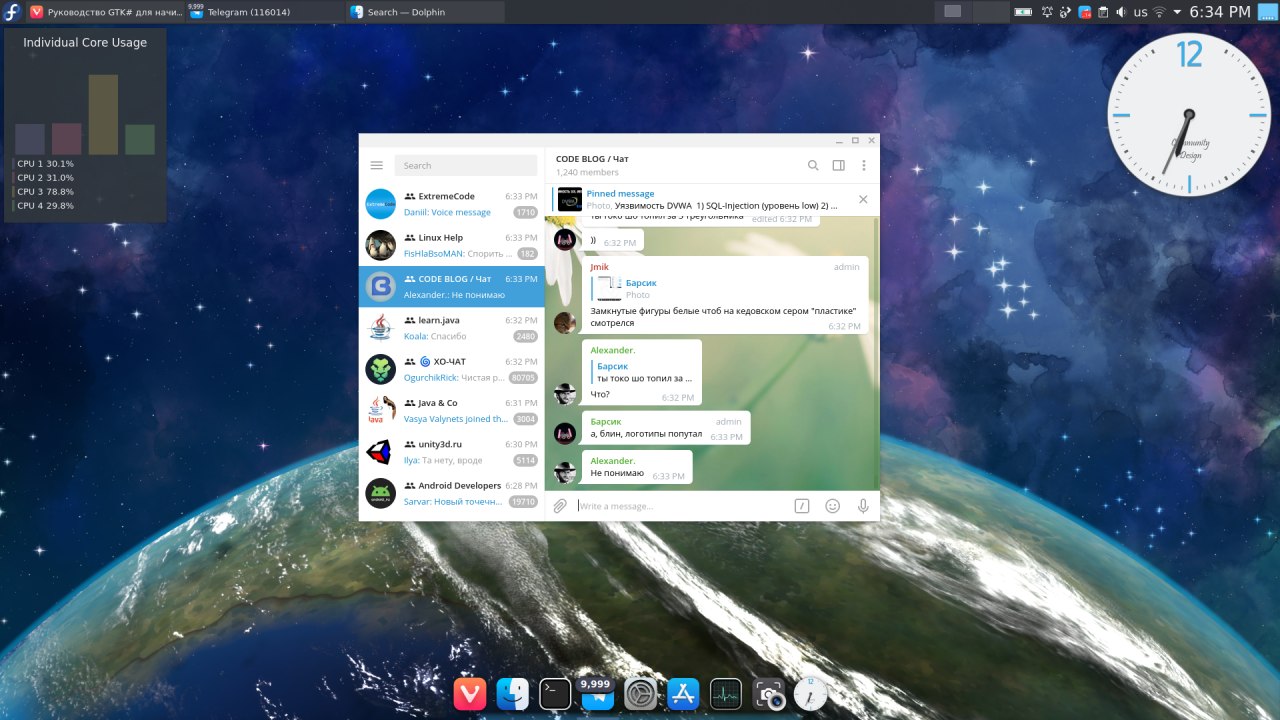Click the analog clock desktop widget

pyautogui.click(x=1189, y=115)
